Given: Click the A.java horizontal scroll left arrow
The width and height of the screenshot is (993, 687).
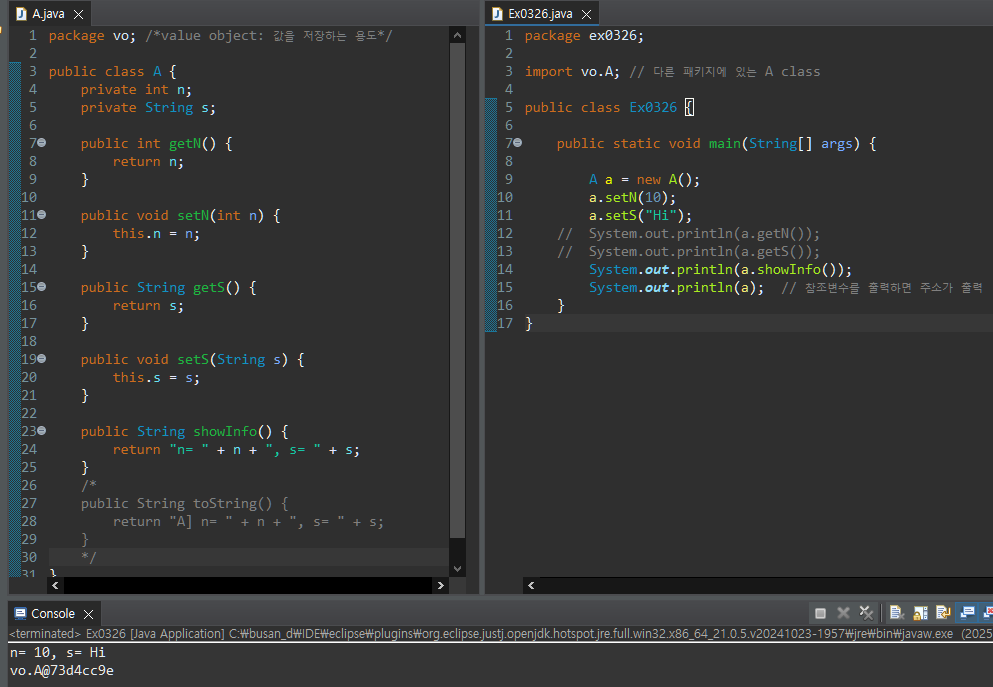Looking at the screenshot, I should 56,585.
